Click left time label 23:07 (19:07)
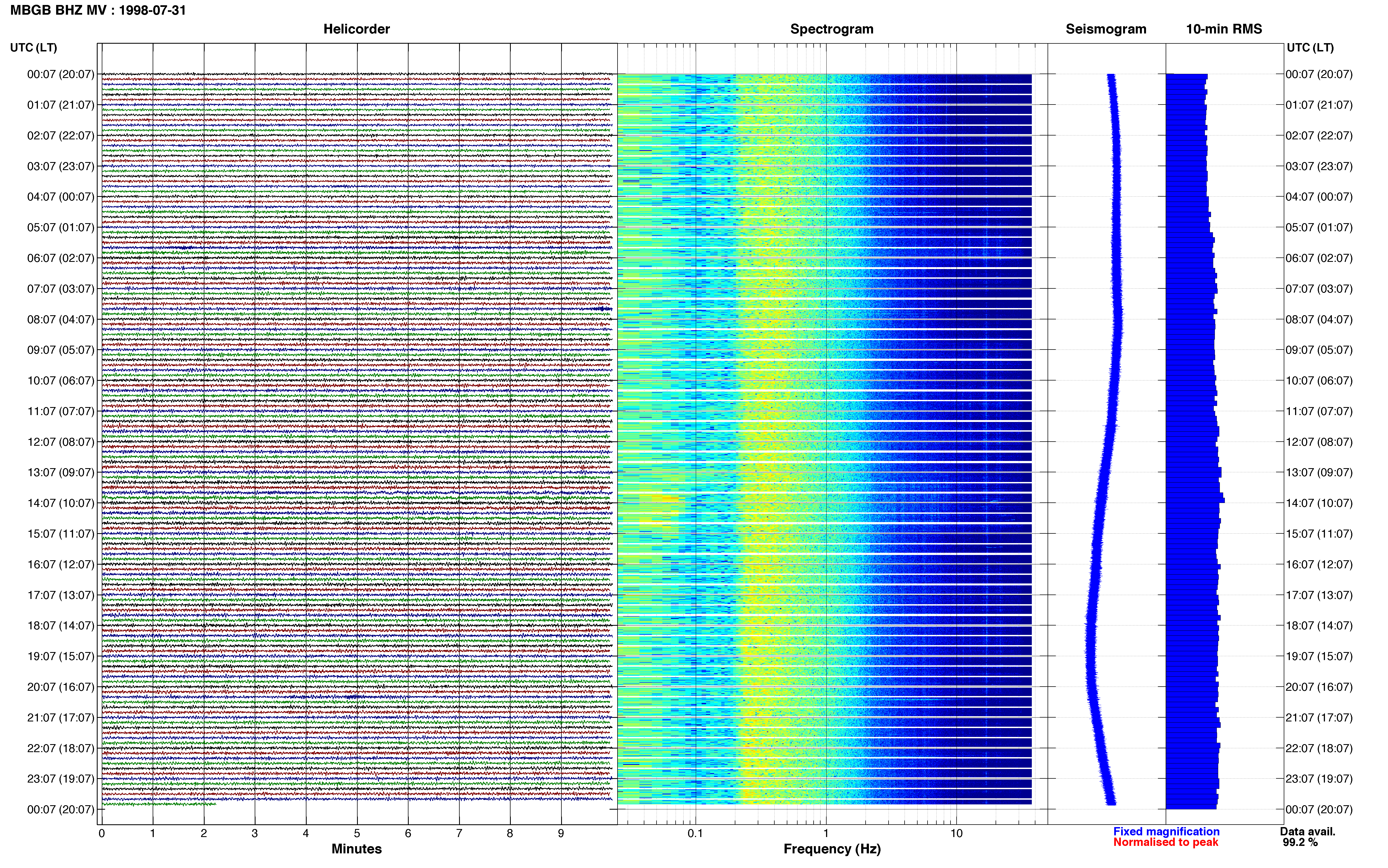This screenshot has height=868, width=1388. tap(60, 778)
